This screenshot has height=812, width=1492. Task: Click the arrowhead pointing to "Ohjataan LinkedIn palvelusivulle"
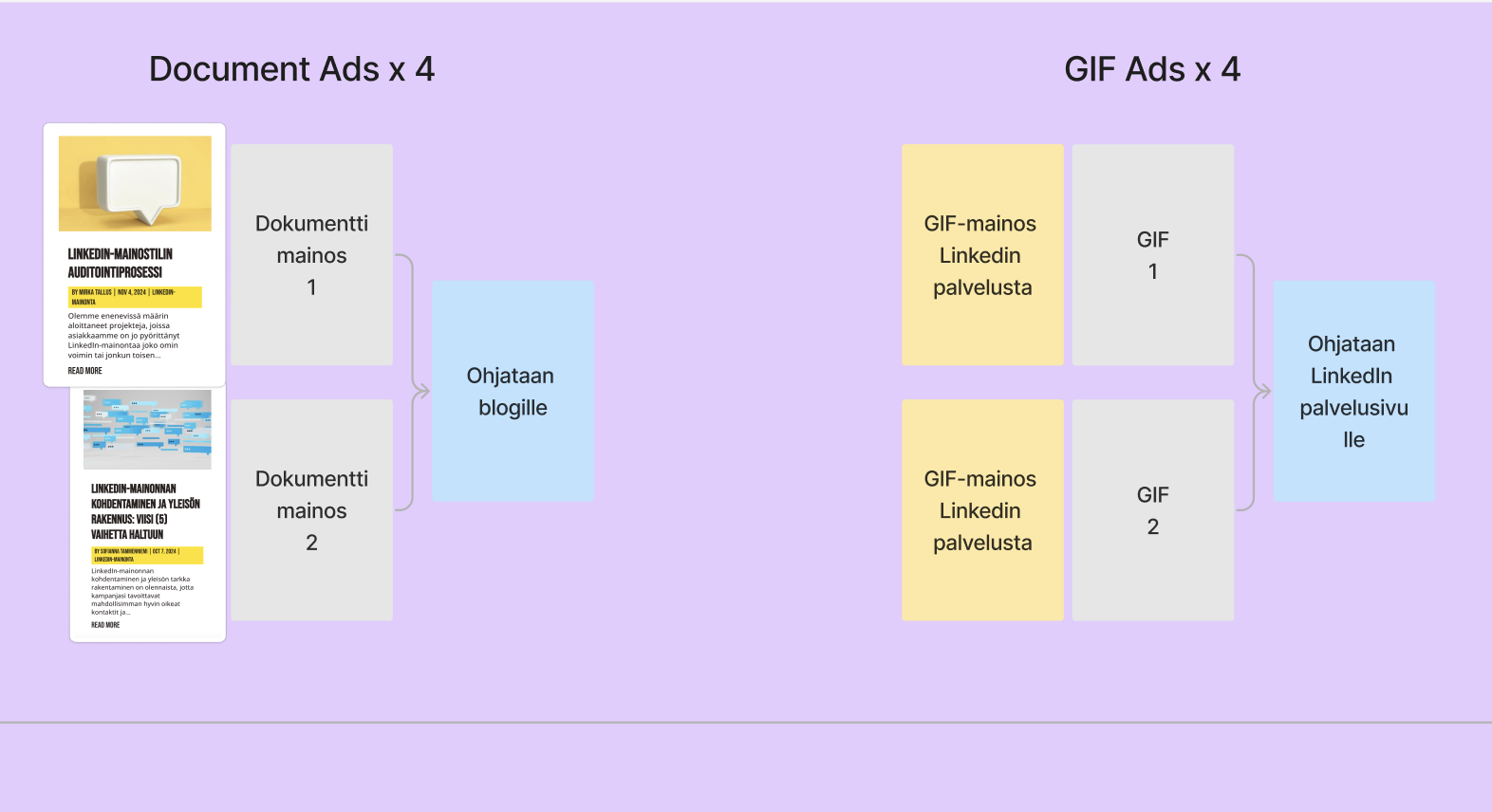coord(1264,391)
